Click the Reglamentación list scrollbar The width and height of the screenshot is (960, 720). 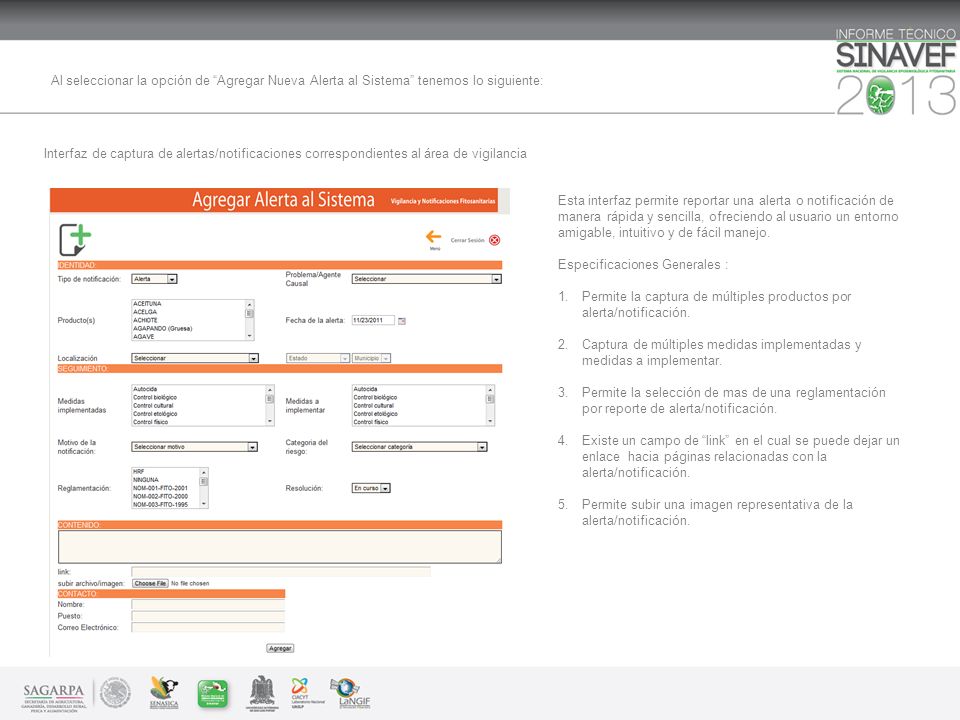204,488
